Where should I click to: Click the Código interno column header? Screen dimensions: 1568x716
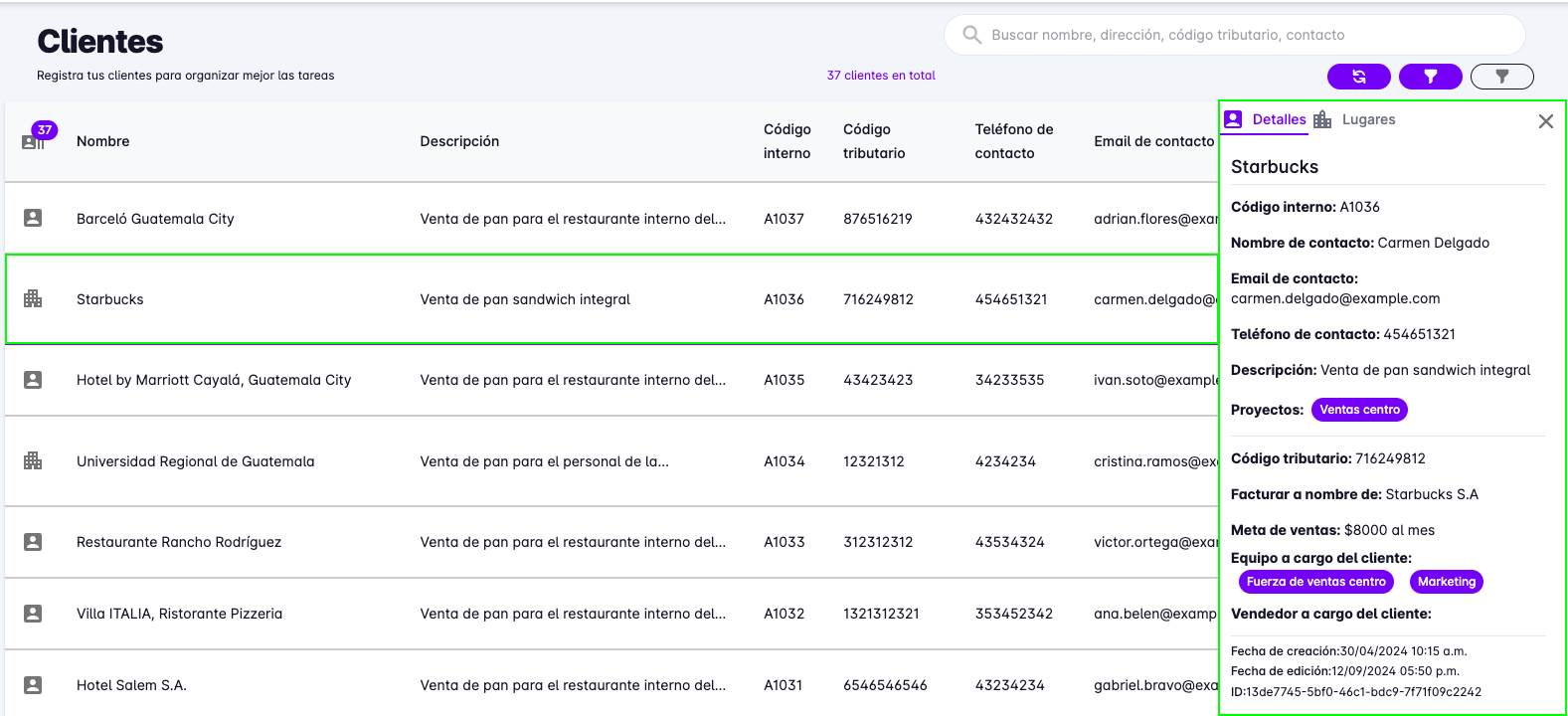pyautogui.click(x=786, y=141)
